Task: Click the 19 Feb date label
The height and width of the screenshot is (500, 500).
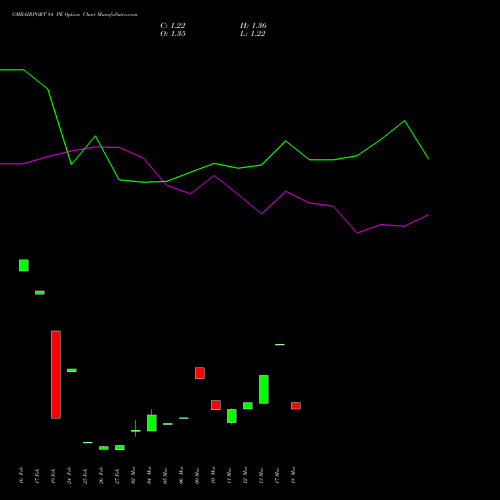Action: point(53,475)
